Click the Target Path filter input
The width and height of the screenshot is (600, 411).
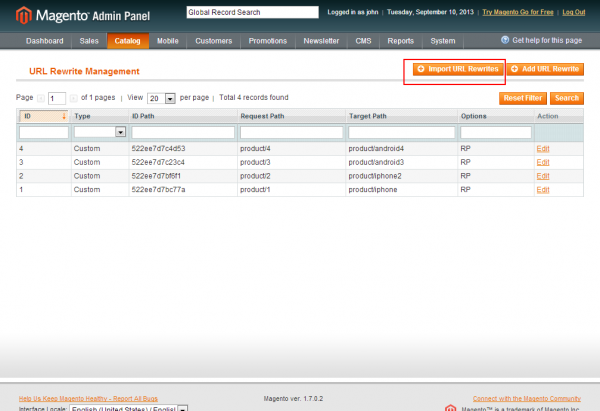401,132
